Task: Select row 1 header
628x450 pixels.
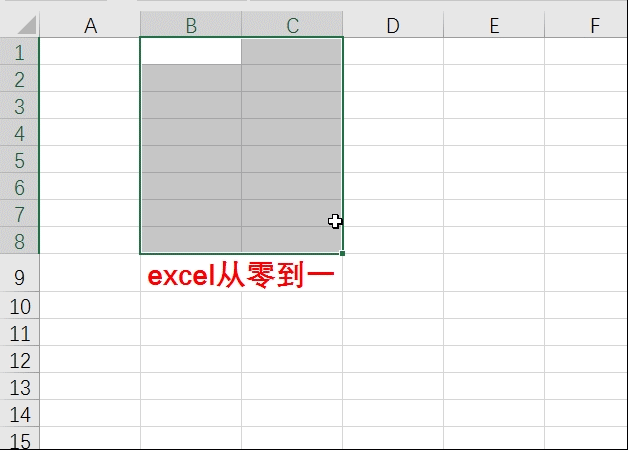Action: coord(19,51)
